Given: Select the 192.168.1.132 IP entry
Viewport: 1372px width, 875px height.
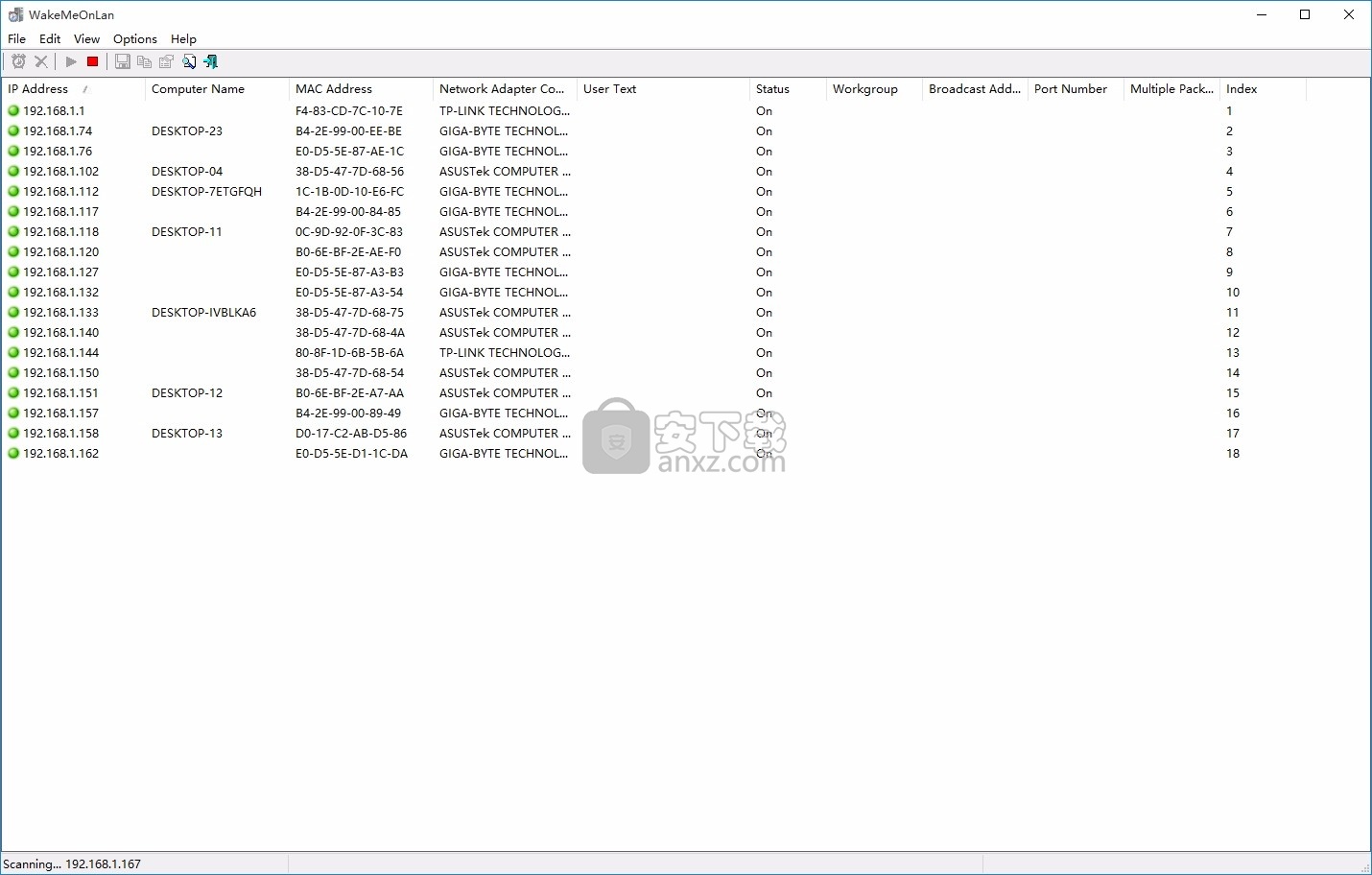Looking at the screenshot, I should coord(60,292).
